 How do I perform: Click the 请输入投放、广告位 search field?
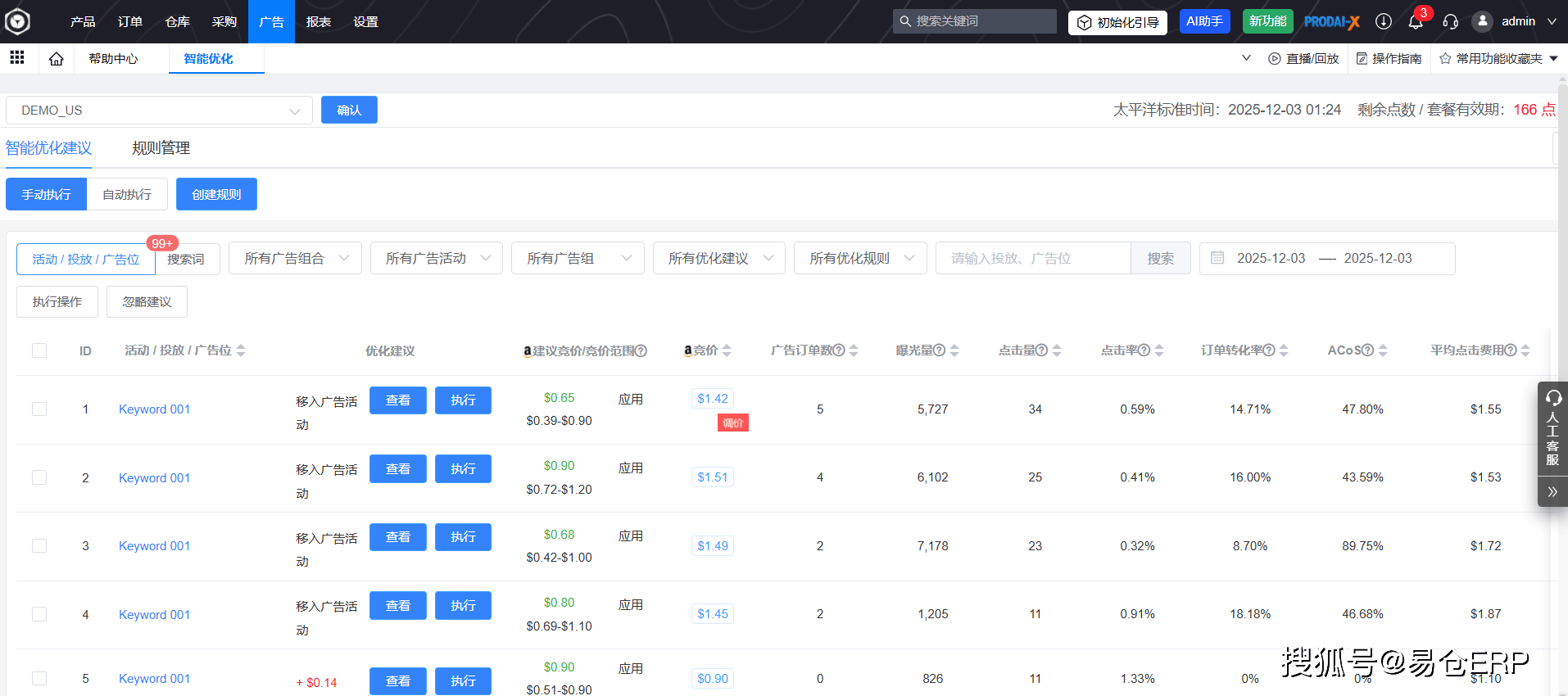tap(1032, 259)
